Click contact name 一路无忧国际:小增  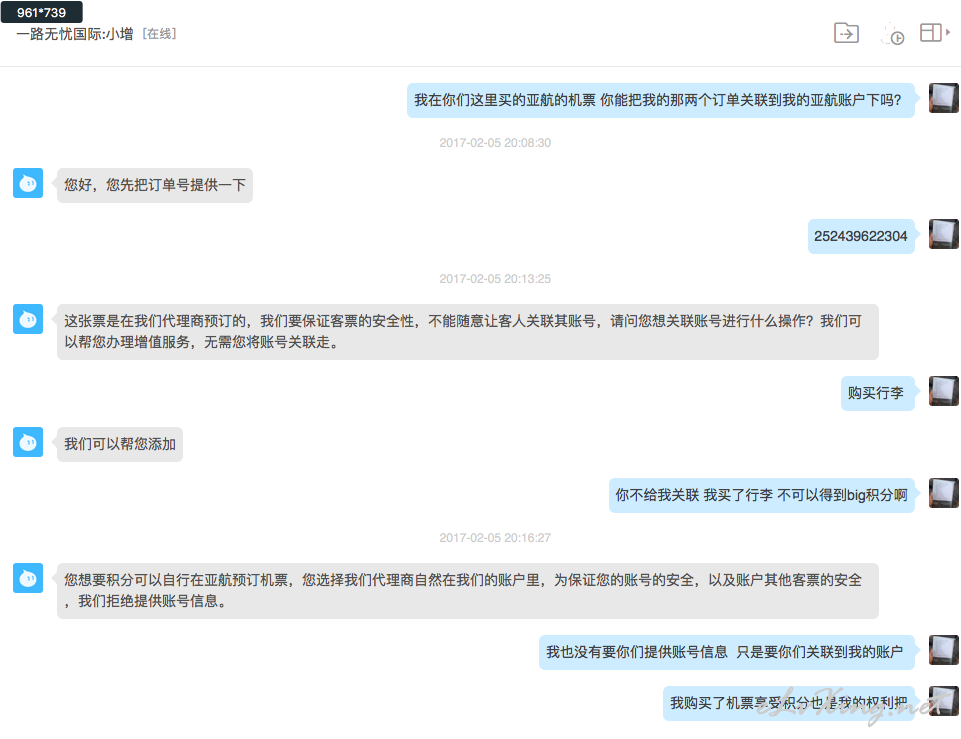click(x=75, y=34)
